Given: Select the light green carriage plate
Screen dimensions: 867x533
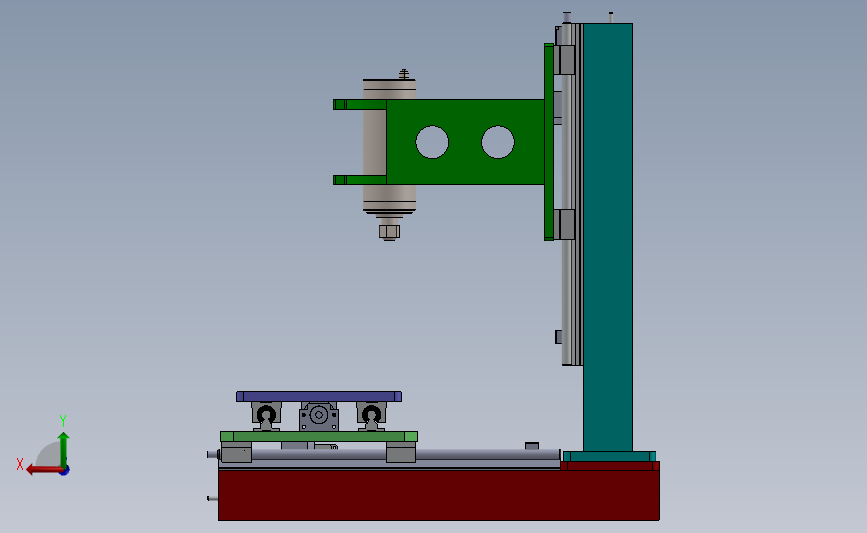Looking at the screenshot, I should (319, 437).
